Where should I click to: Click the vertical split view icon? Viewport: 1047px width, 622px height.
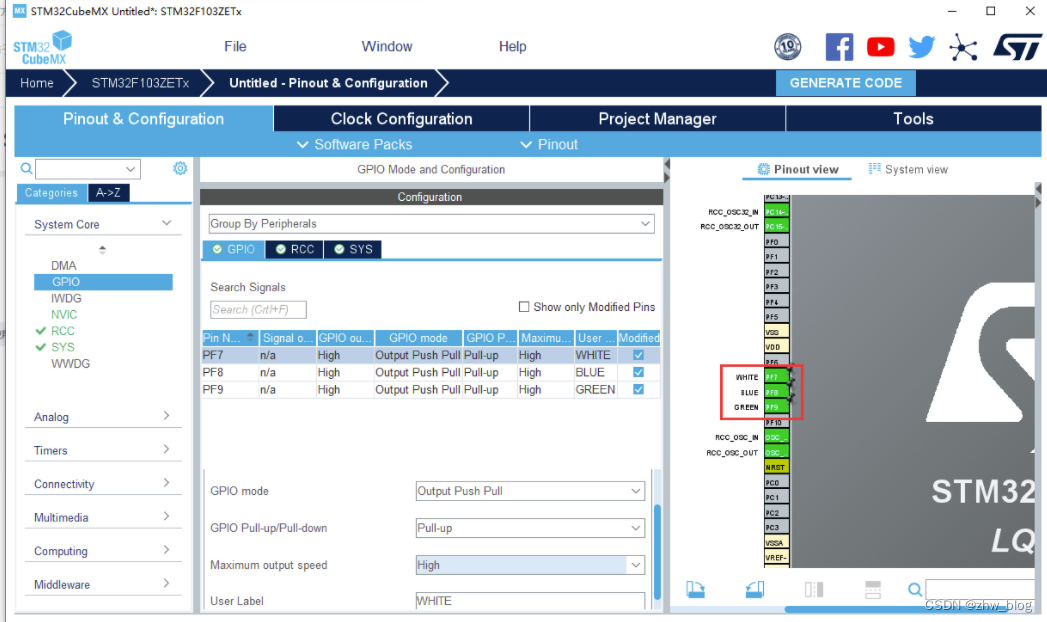point(814,589)
